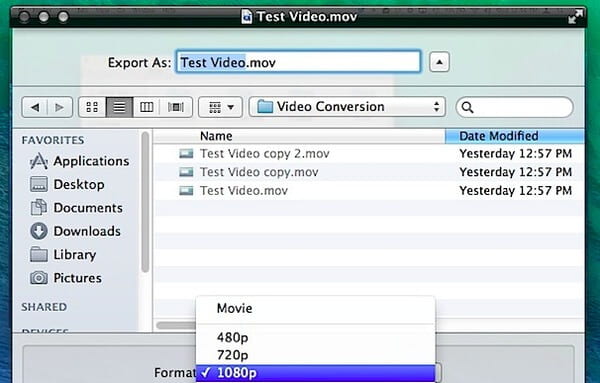This screenshot has height=383, width=600.
Task: Collapse the save dialog with the arrow button
Action: coord(439,62)
